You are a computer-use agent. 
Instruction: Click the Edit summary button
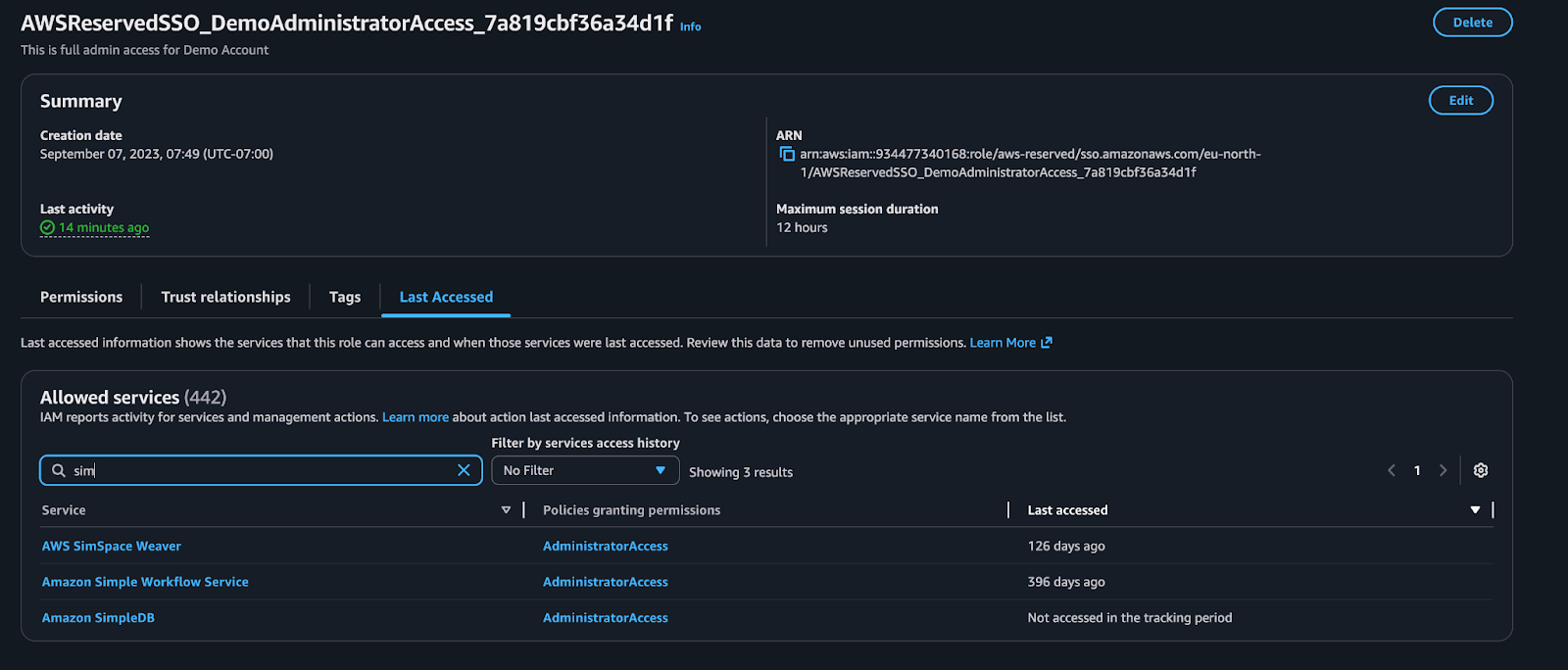1460,100
